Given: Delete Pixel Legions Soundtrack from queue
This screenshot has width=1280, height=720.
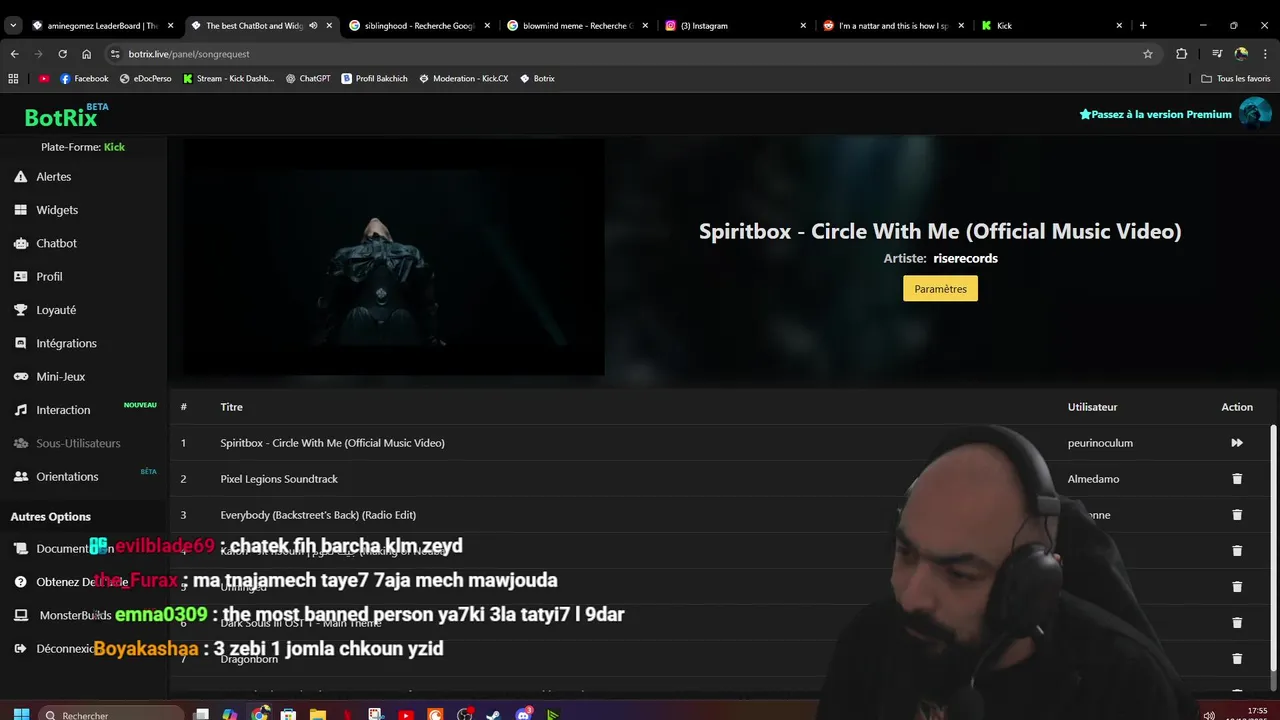Looking at the screenshot, I should pyautogui.click(x=1237, y=479).
